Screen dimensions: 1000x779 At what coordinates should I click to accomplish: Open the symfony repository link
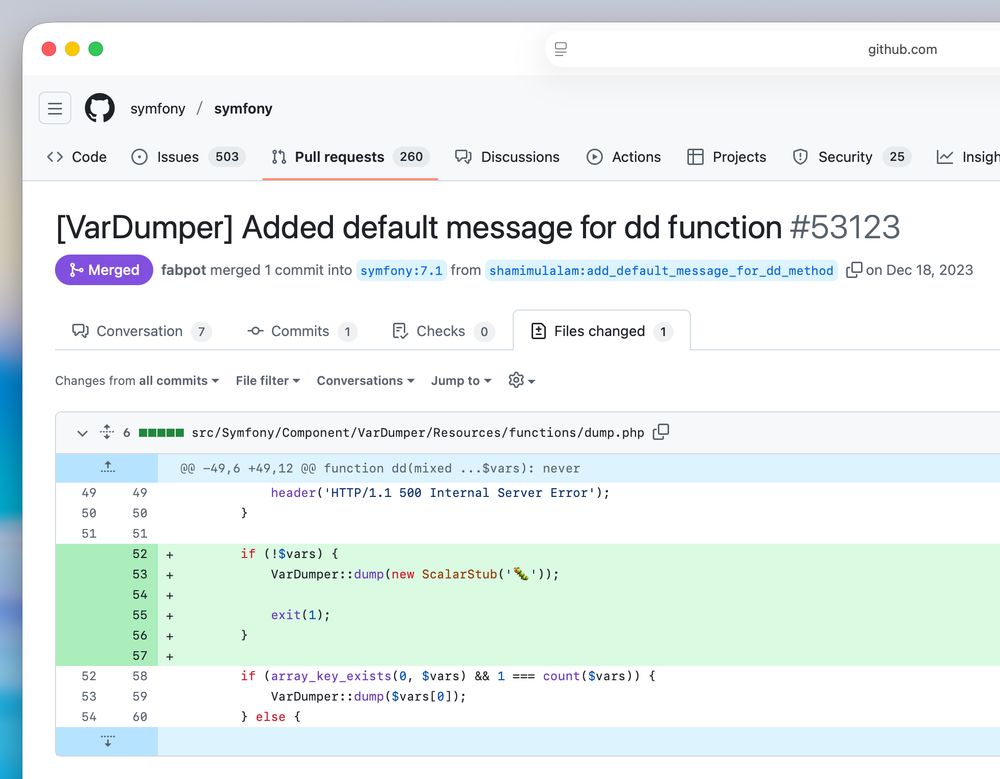(243, 108)
